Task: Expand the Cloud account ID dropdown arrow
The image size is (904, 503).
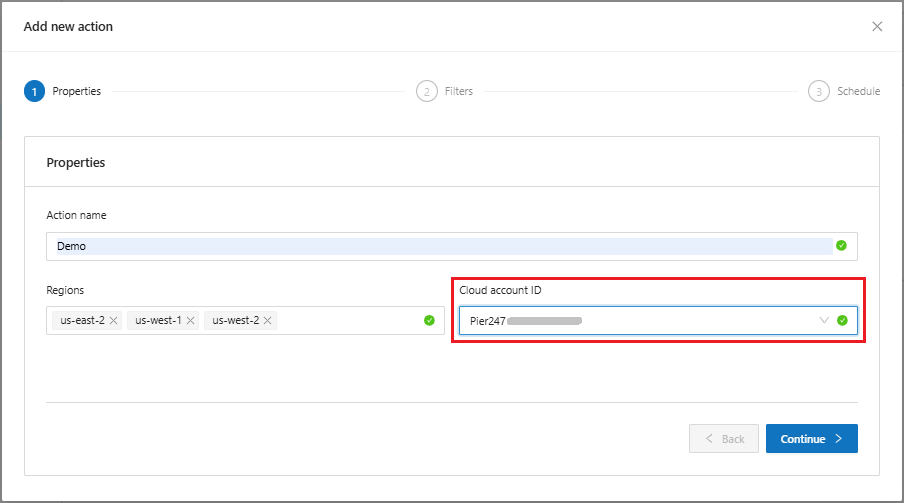Action: pyautogui.click(x=824, y=321)
